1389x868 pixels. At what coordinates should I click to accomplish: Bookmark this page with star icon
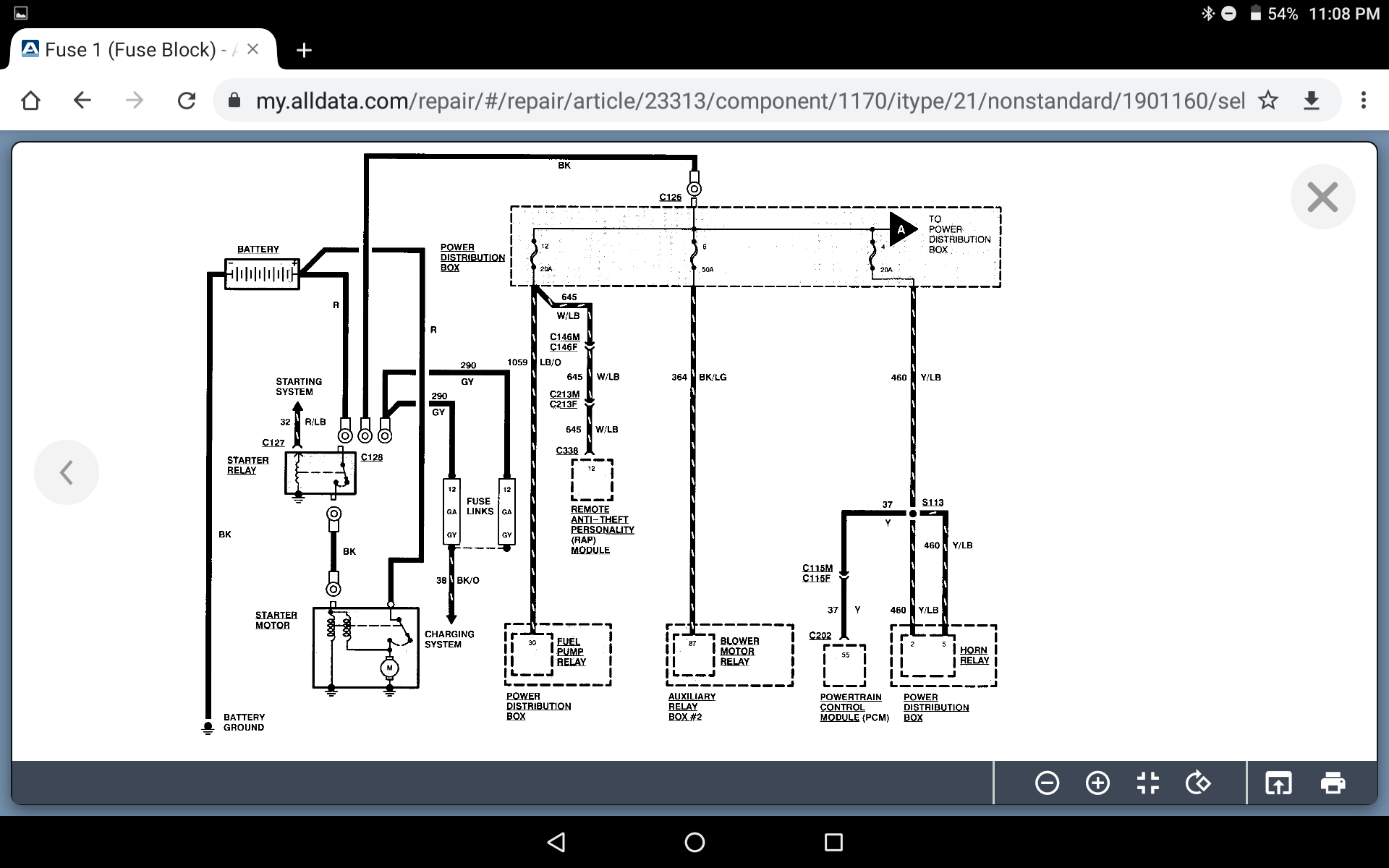click(1268, 101)
